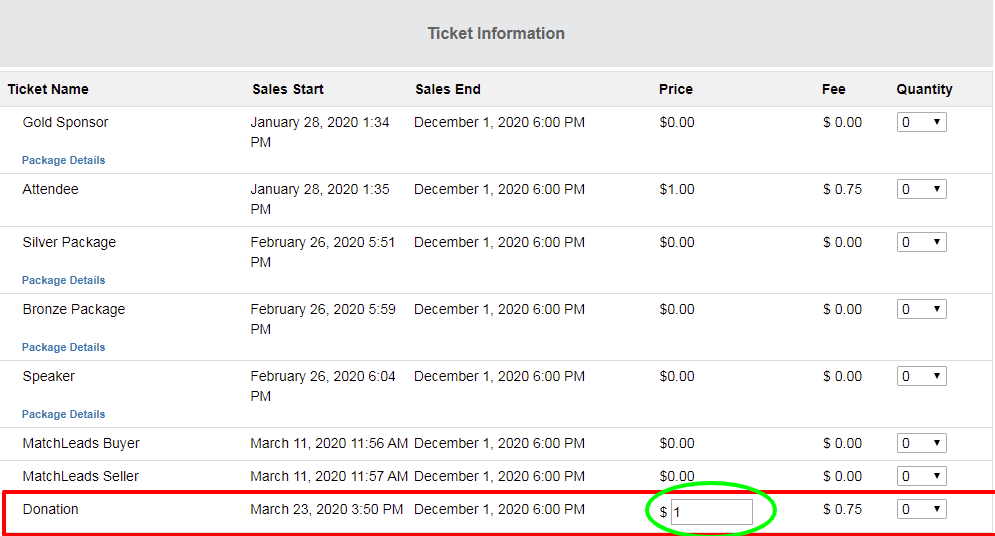995x536 pixels.
Task: Click the Sales Start column header
Action: [x=287, y=89]
